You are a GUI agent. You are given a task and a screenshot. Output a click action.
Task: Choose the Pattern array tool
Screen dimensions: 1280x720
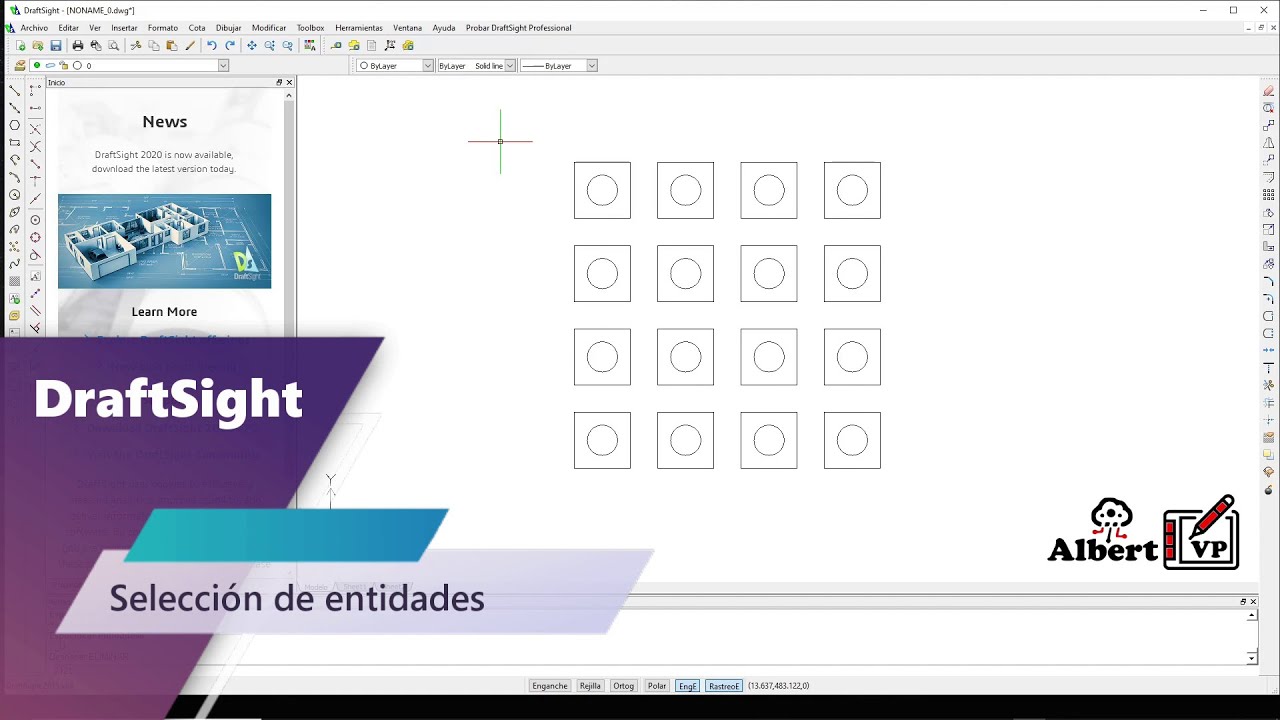click(1269, 195)
